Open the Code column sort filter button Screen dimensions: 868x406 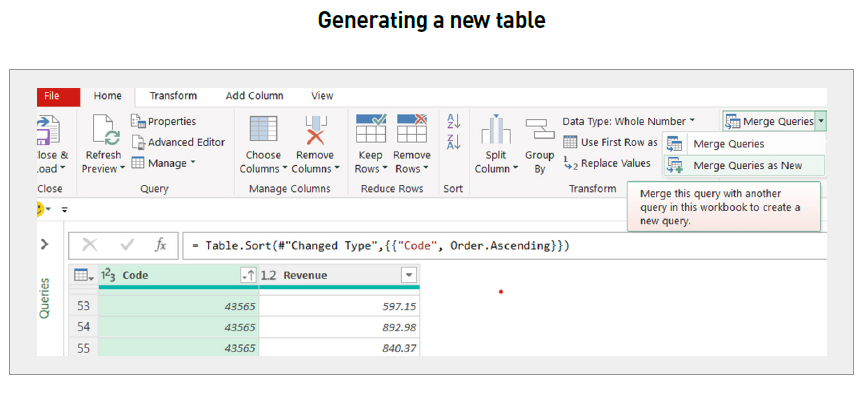[x=248, y=275]
